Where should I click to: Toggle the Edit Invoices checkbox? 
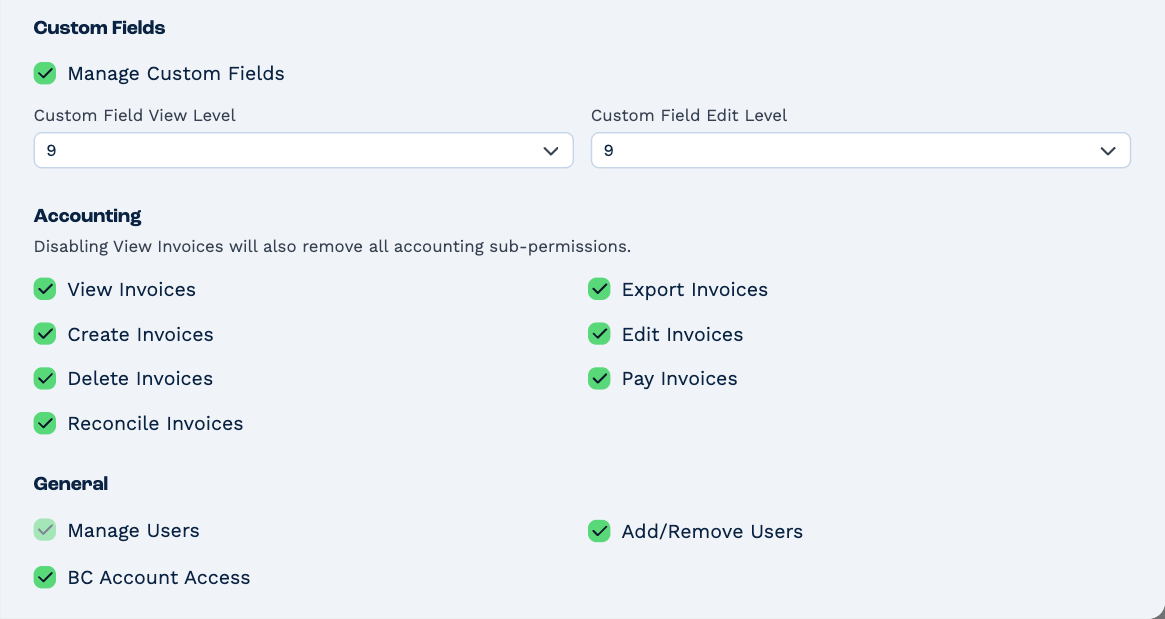[x=599, y=334]
